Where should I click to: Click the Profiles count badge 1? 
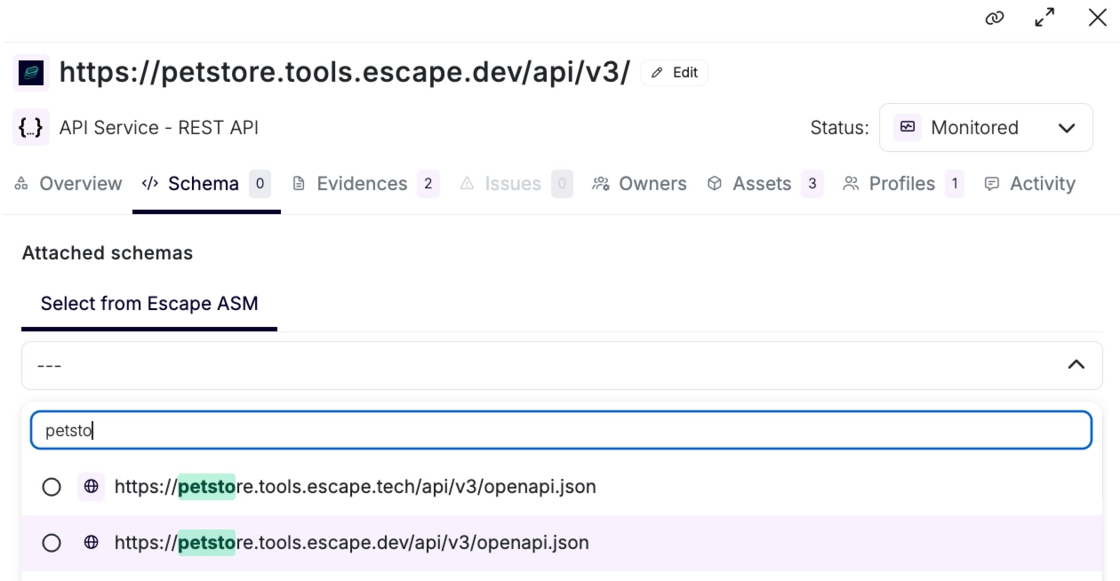click(x=954, y=184)
